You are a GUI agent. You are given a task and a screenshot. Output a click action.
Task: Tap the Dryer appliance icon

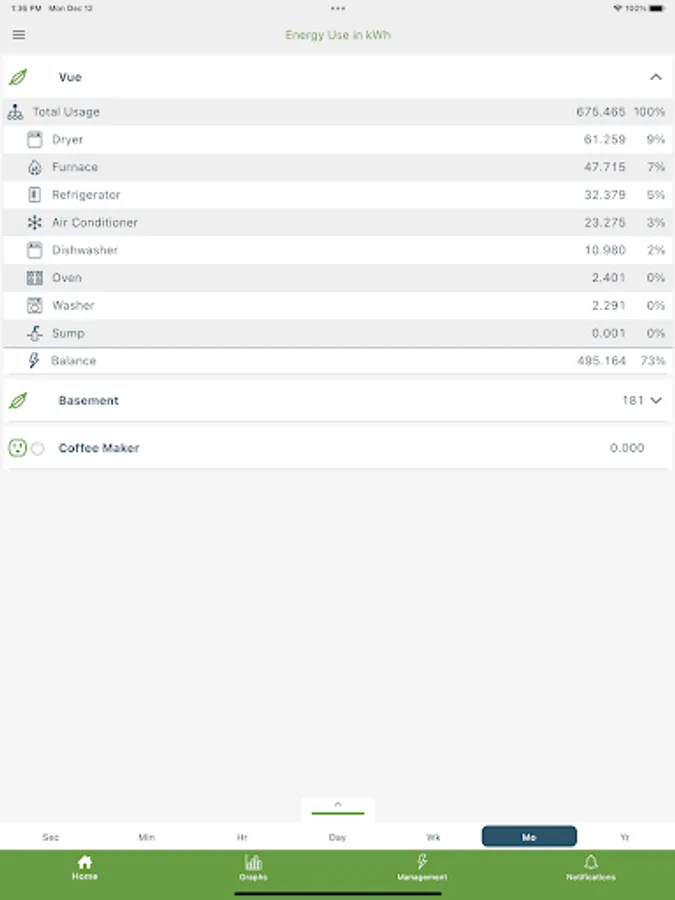point(35,140)
